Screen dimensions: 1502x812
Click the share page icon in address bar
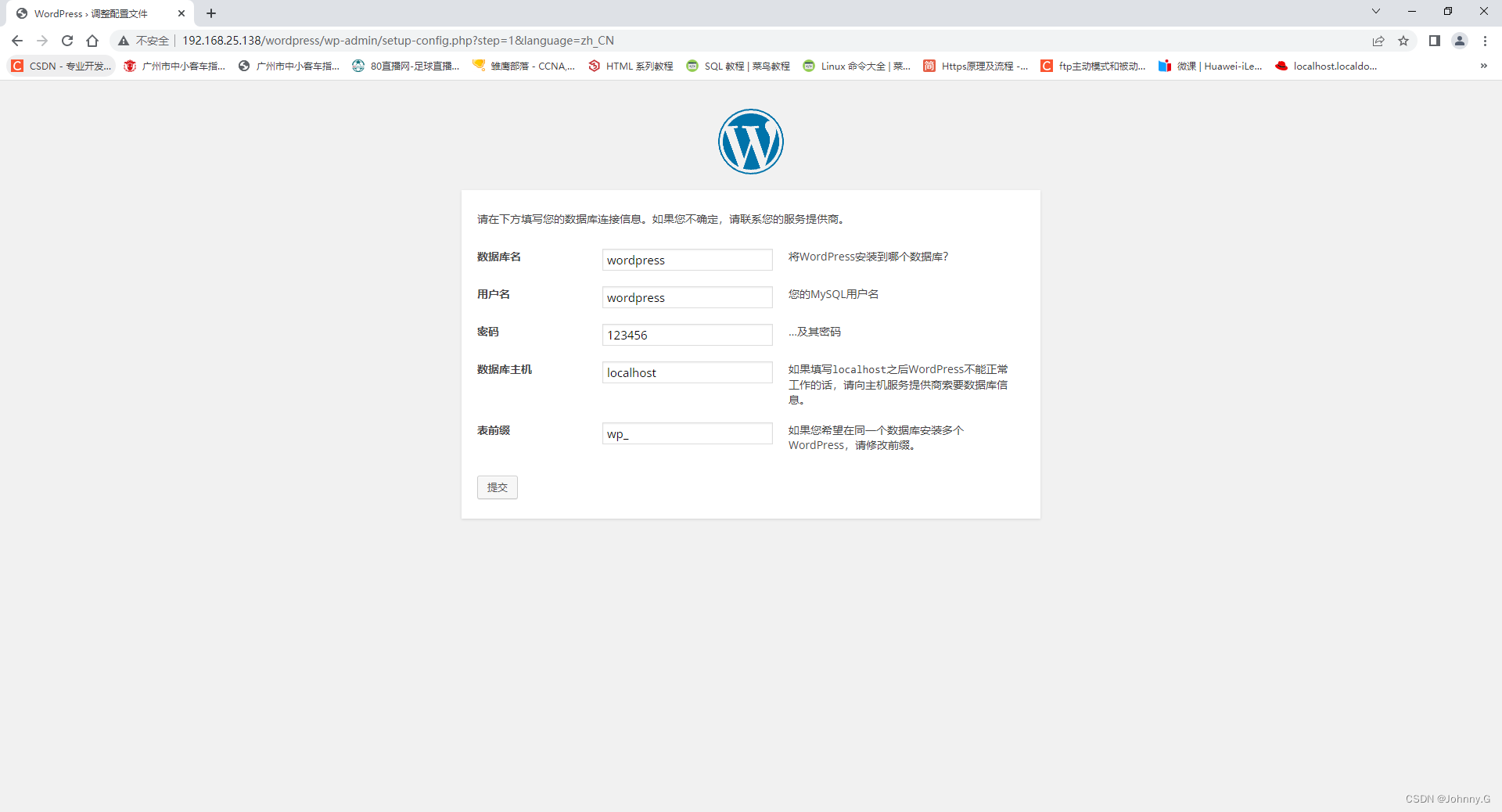[x=1378, y=41]
